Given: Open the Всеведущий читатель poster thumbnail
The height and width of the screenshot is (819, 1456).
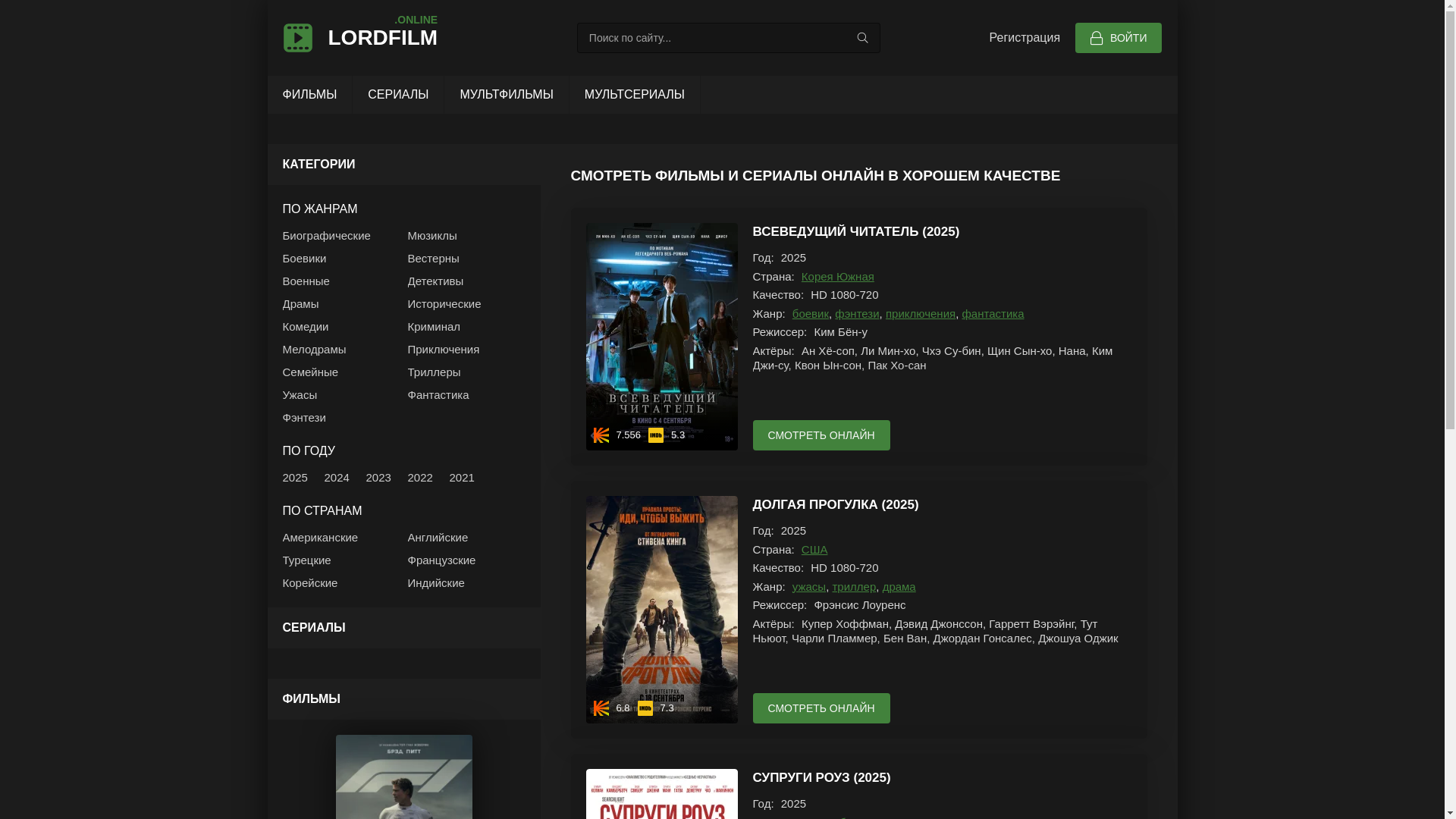Looking at the screenshot, I should point(661,326).
